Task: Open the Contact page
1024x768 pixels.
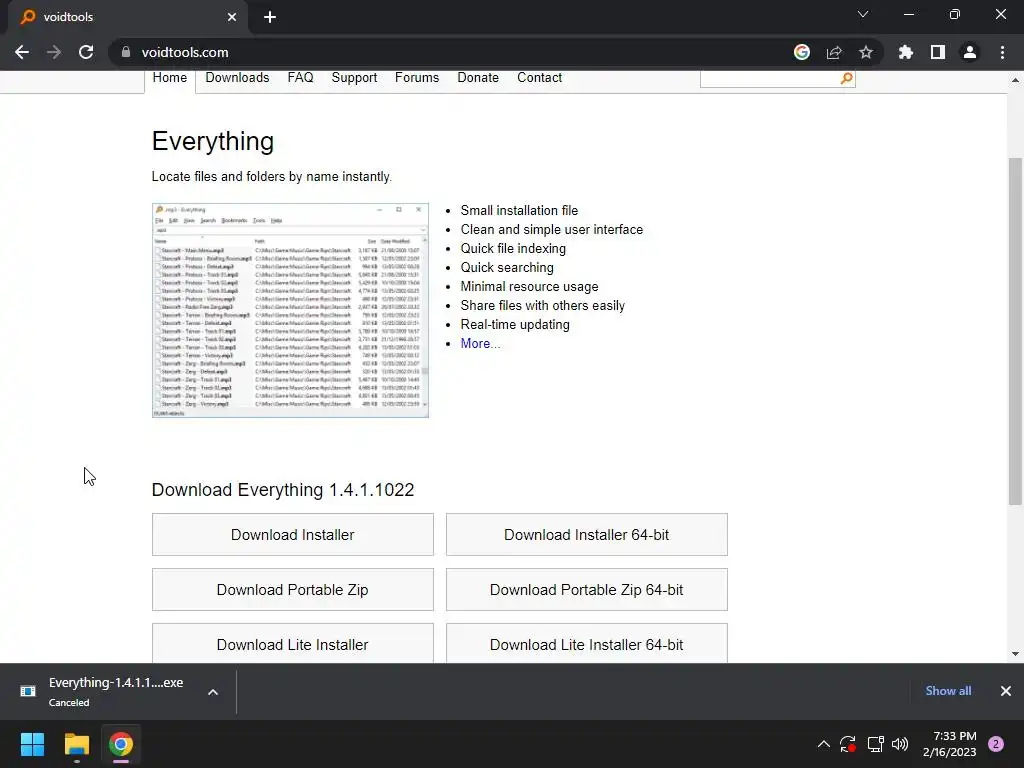Action: pyautogui.click(x=539, y=78)
